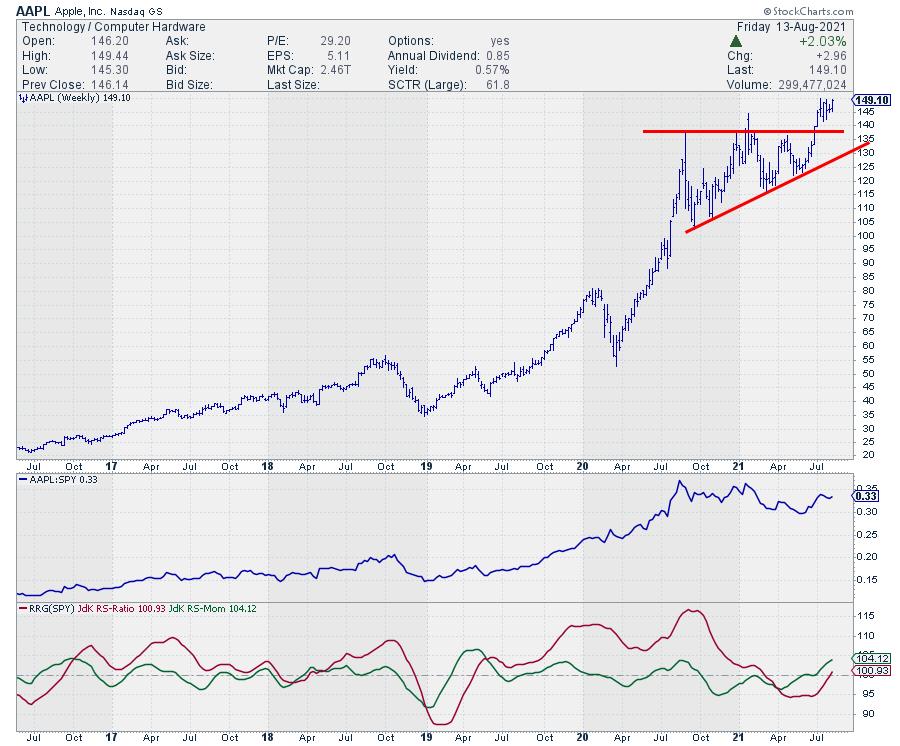Select the horizontal red resistance line

(742, 131)
